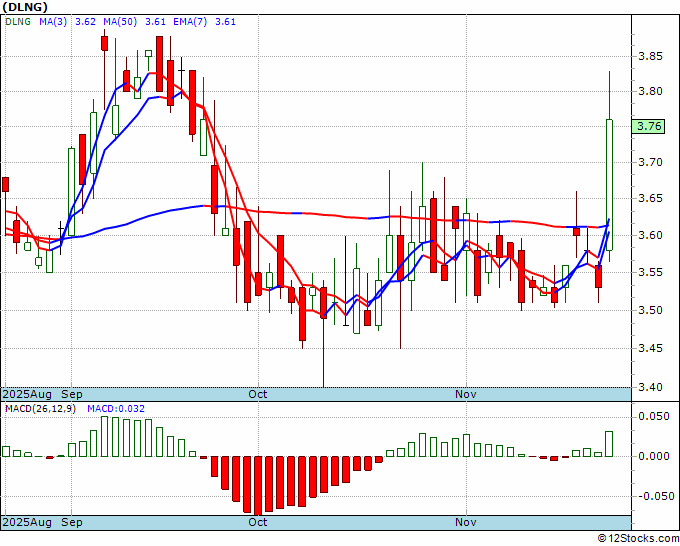Click the MA(50) value 3.61
This screenshot has width=680, height=546.
pos(155,22)
